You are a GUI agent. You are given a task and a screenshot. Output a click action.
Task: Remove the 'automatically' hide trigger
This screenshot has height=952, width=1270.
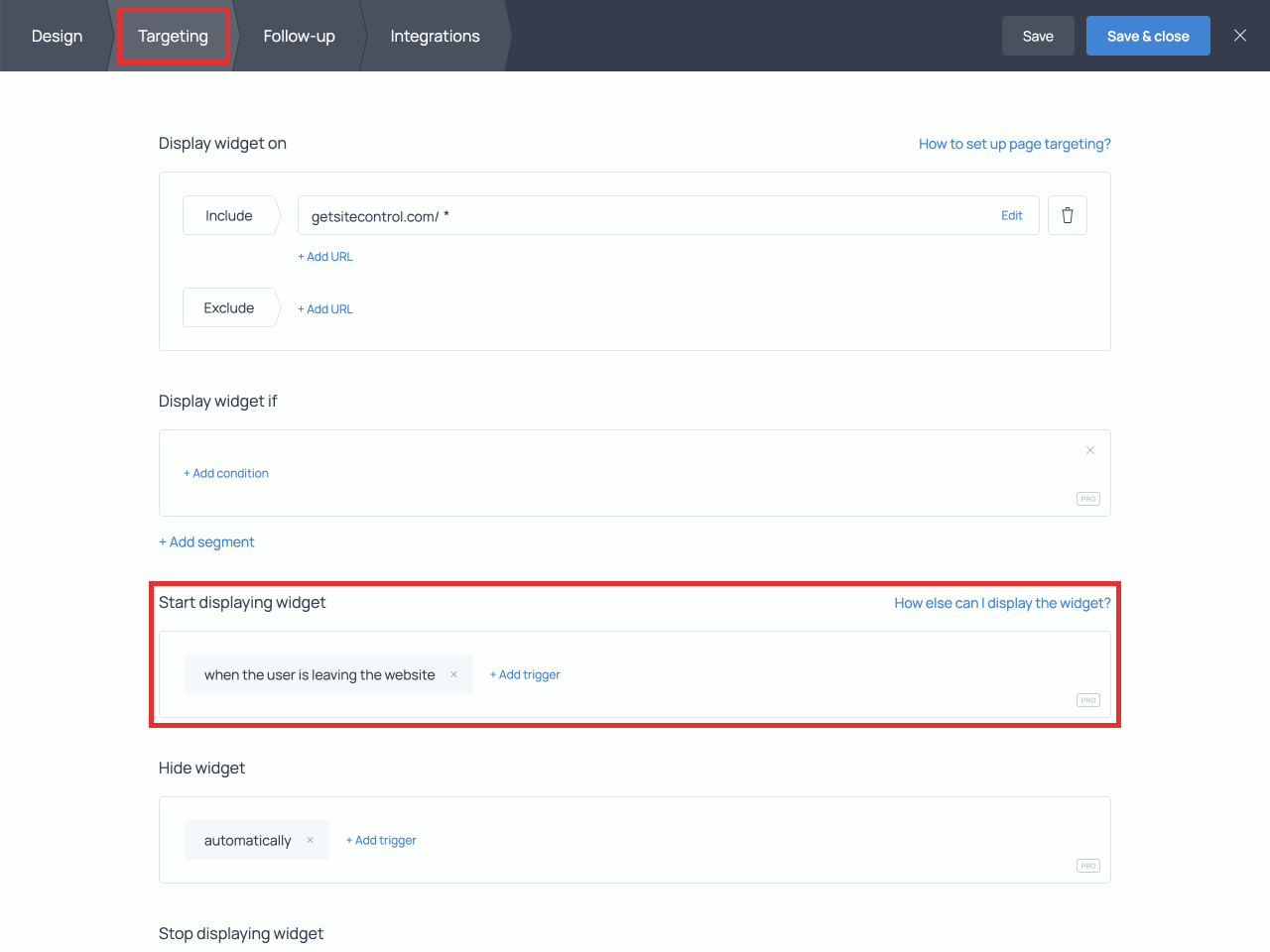click(311, 840)
